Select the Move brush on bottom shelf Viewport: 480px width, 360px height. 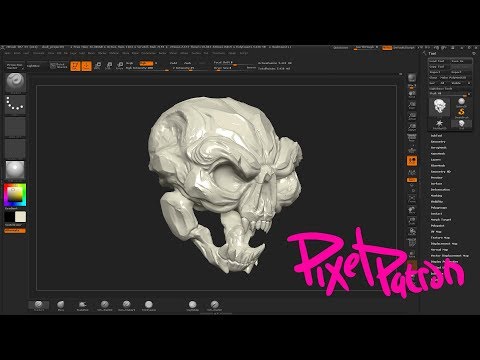61,305
